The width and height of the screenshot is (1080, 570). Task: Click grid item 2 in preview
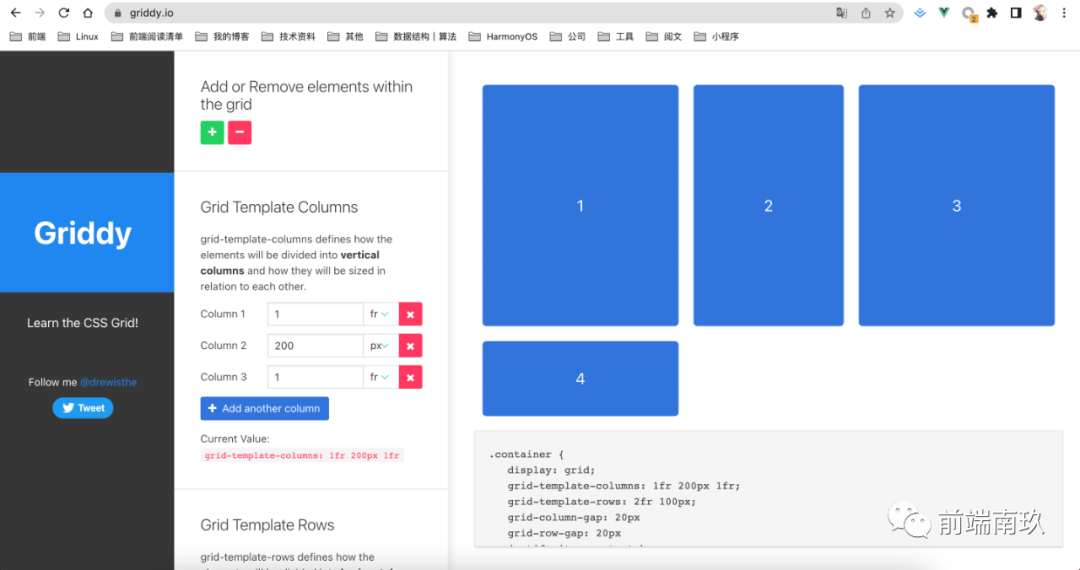(x=768, y=205)
